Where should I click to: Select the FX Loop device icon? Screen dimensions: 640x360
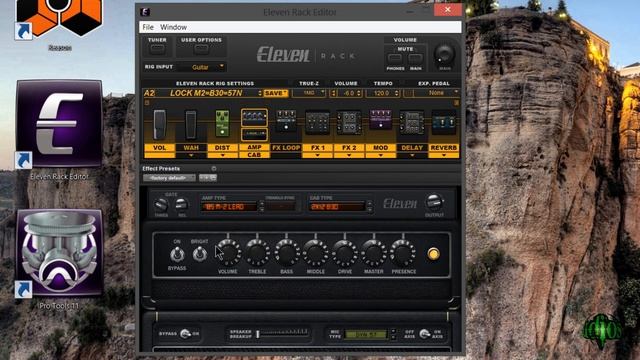(x=286, y=121)
